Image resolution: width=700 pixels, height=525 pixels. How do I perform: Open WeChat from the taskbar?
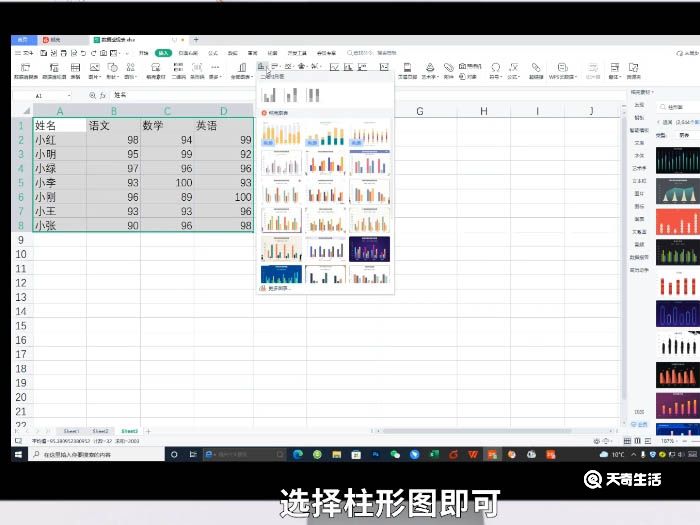(395, 454)
